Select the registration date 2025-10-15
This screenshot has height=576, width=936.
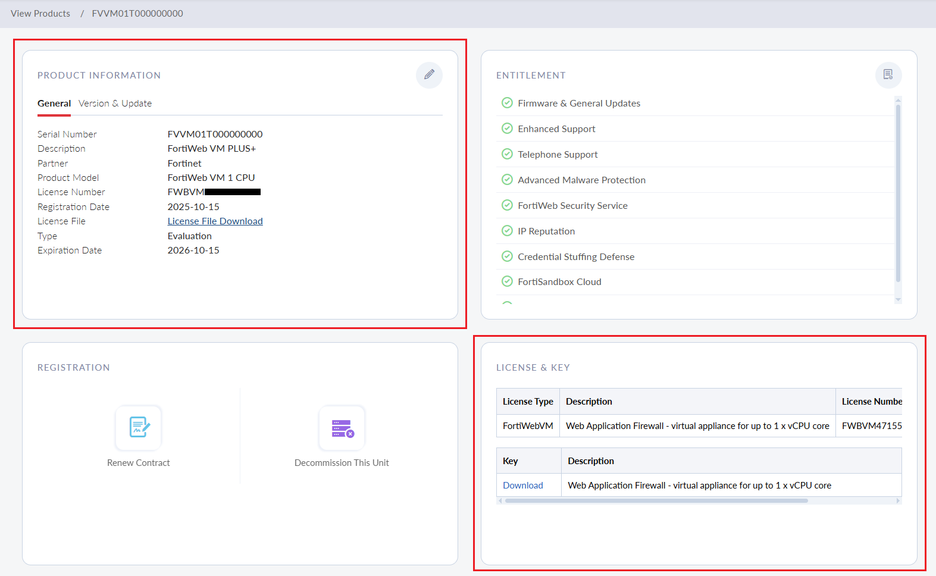tap(193, 207)
